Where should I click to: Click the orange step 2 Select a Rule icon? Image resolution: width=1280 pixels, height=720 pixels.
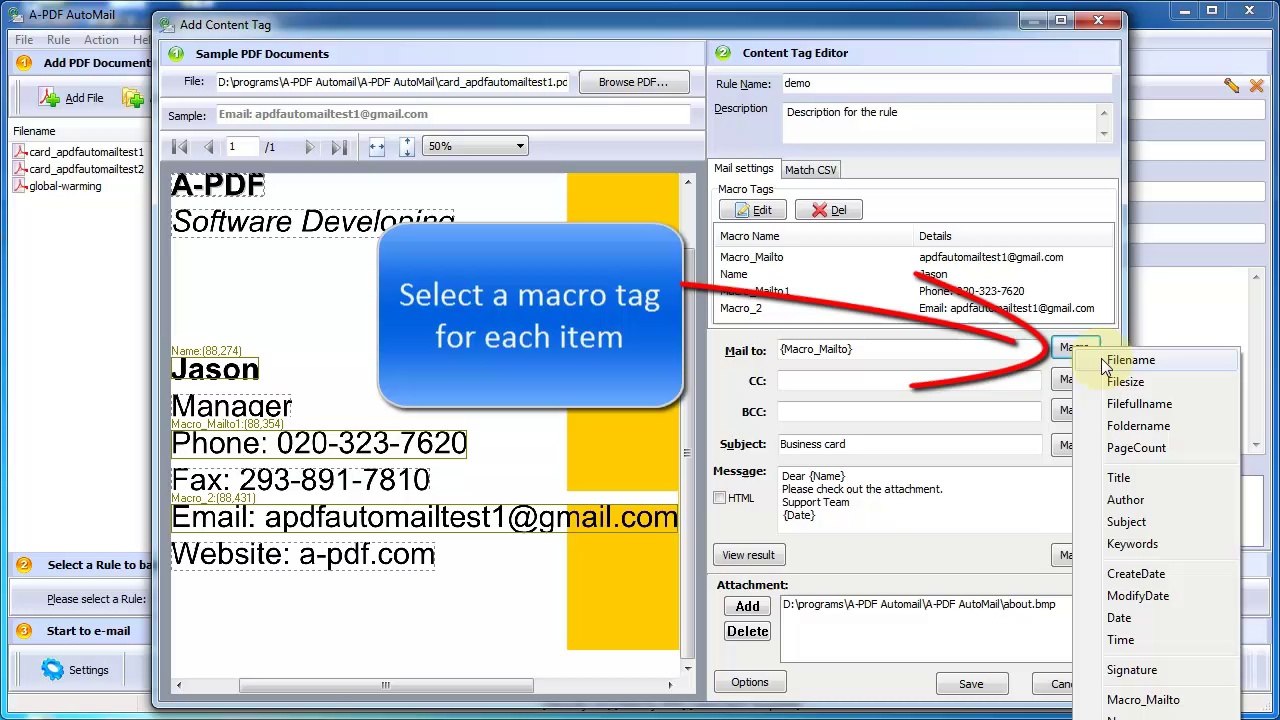[24, 565]
